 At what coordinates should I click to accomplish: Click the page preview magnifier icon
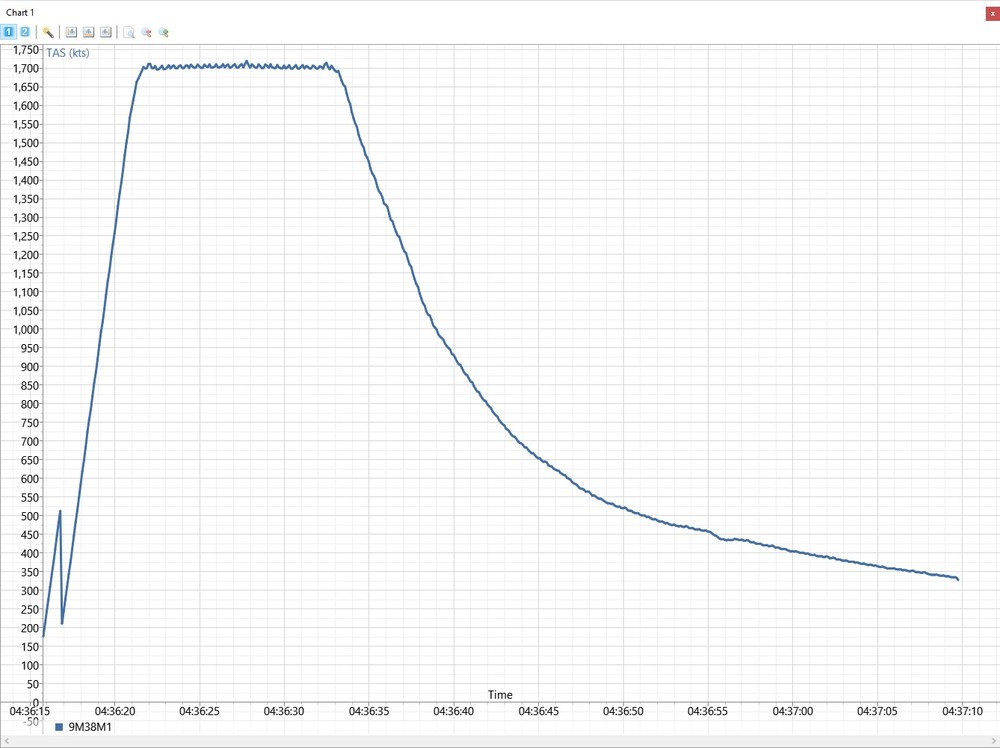[x=129, y=32]
